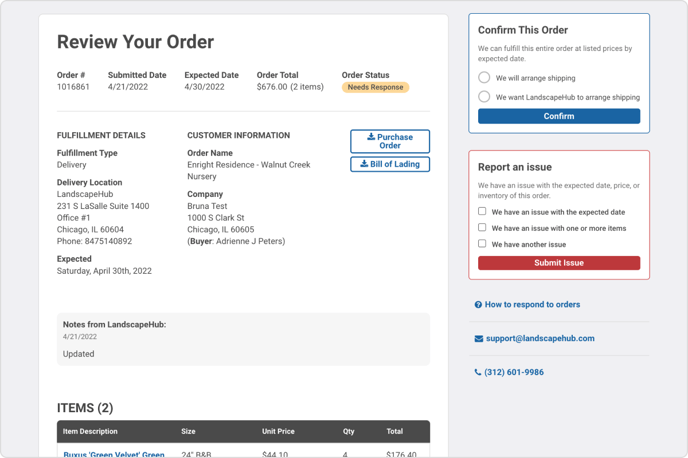This screenshot has width=688, height=458.
Task: Click the '1000 S Clark St' address line
Action: coord(216,218)
